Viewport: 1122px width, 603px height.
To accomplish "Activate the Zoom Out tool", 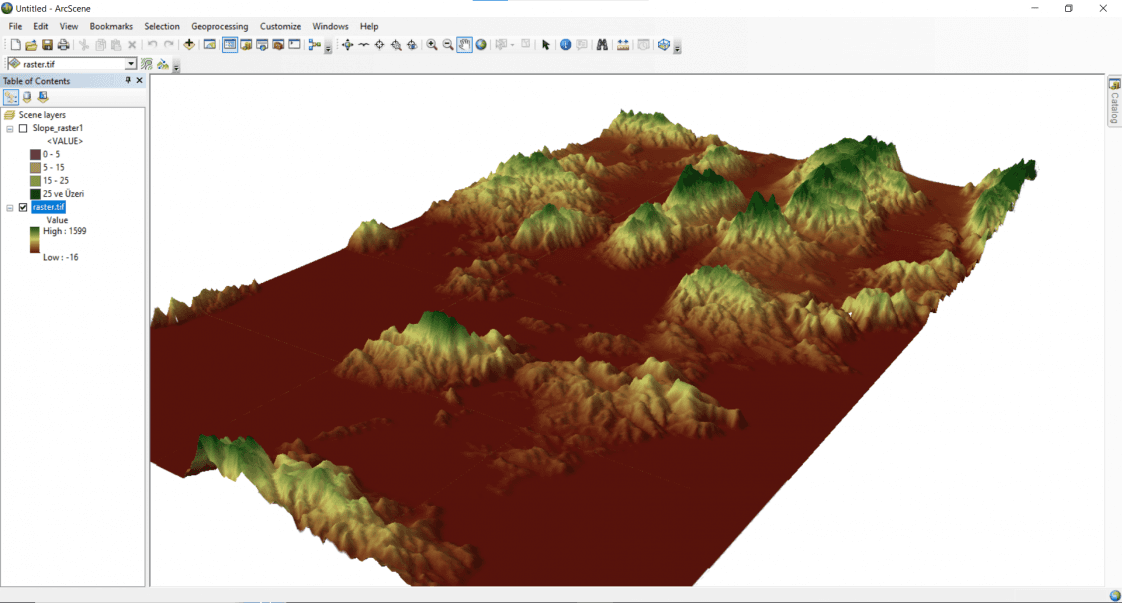I will tap(448, 45).
